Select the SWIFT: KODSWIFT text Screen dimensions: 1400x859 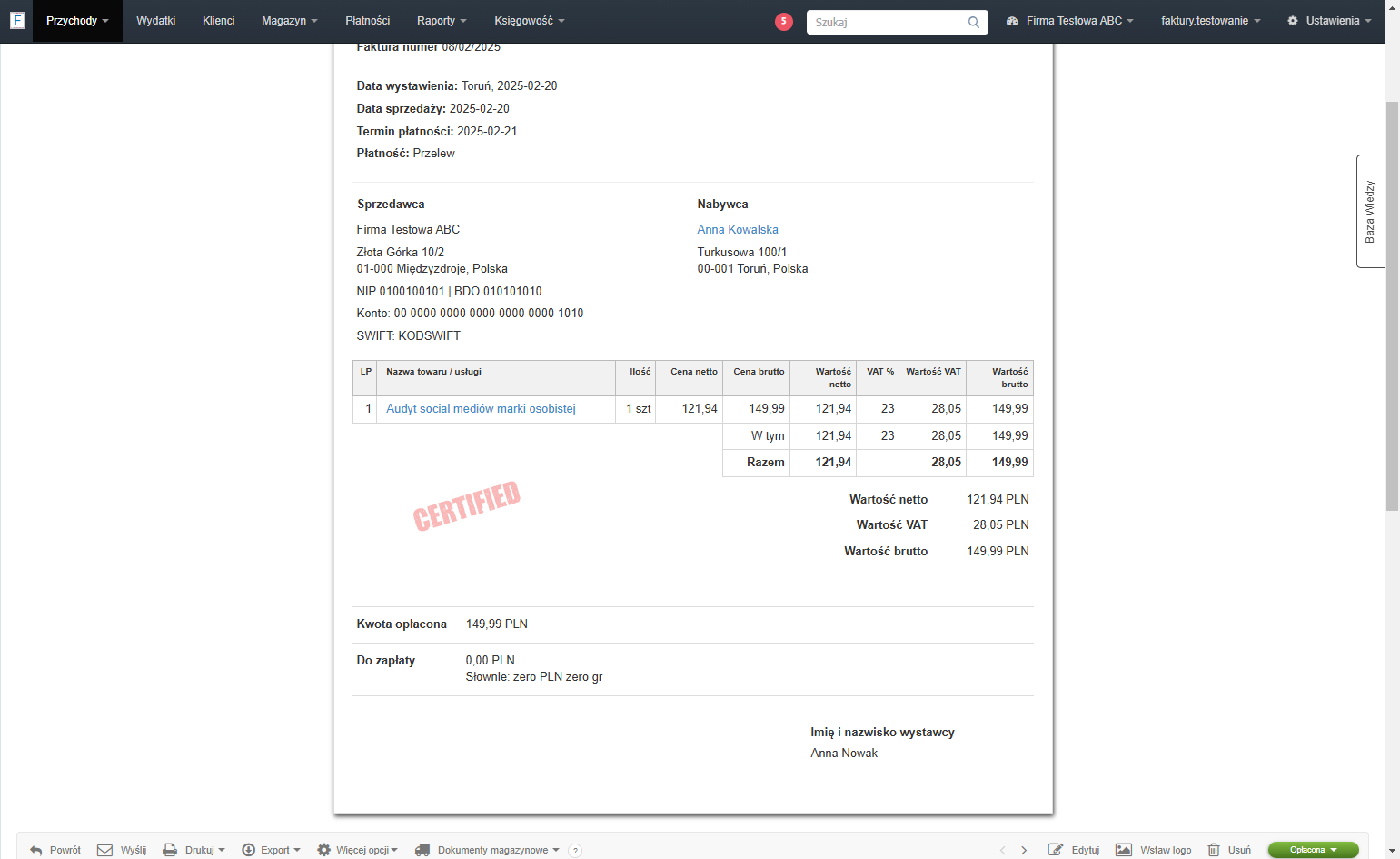(409, 336)
